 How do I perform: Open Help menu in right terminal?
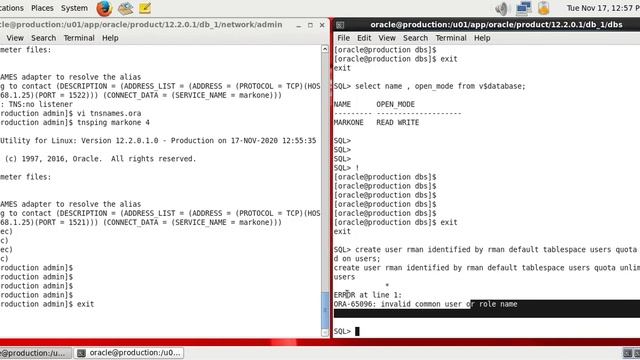482,38
